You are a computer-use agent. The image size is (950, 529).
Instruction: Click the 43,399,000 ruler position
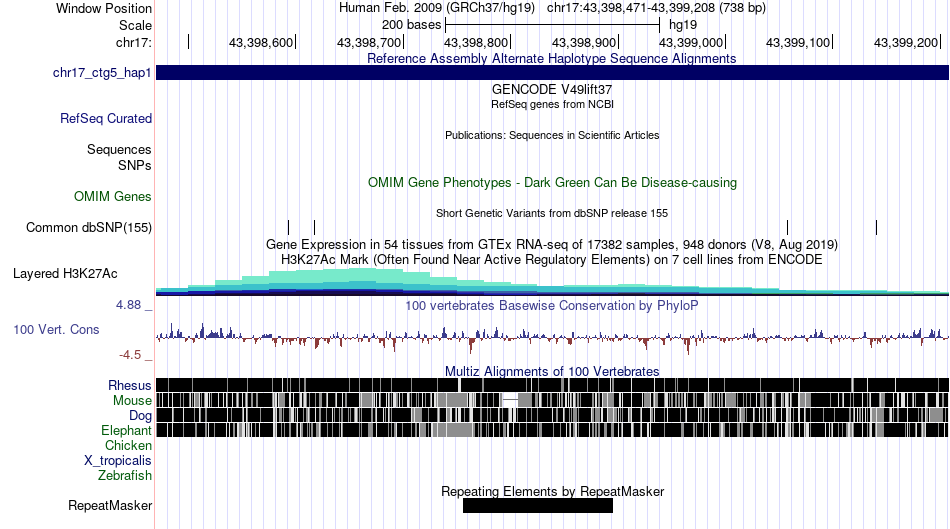pos(691,42)
